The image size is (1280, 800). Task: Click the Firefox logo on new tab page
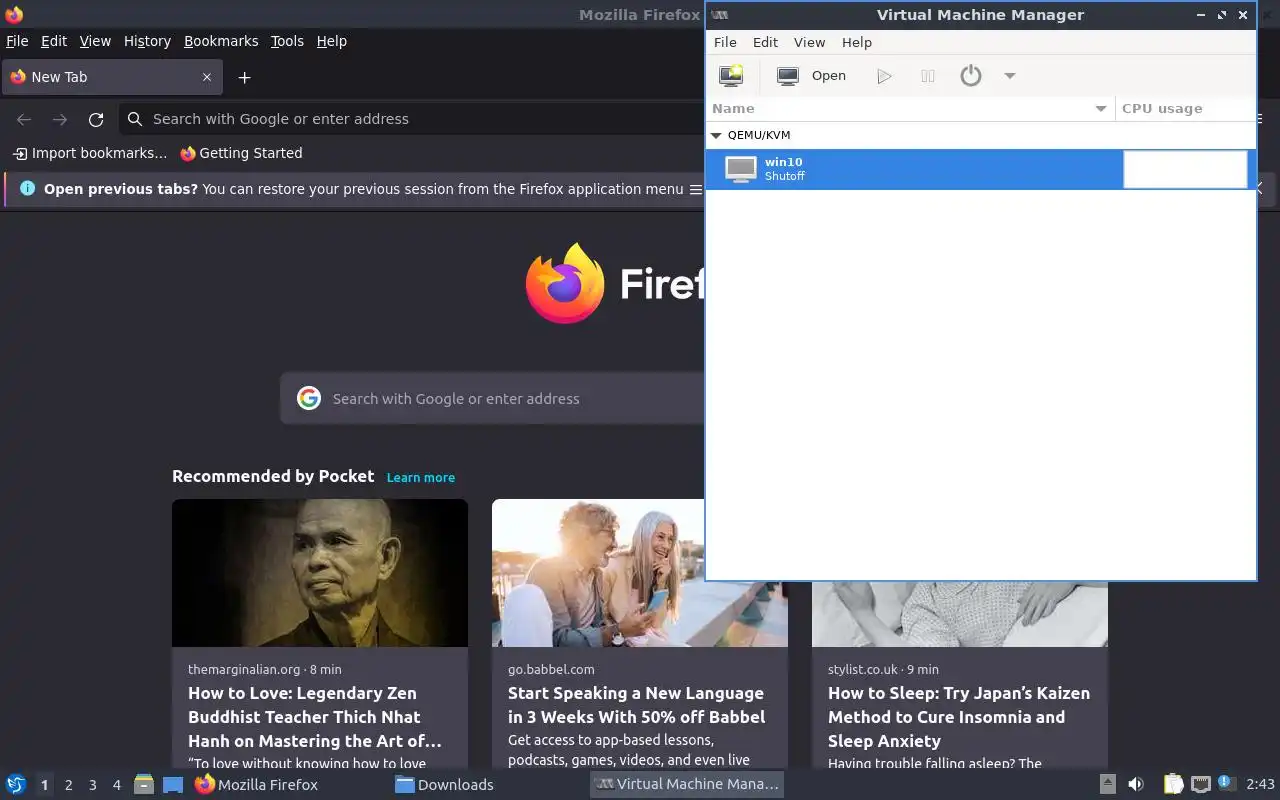point(565,284)
